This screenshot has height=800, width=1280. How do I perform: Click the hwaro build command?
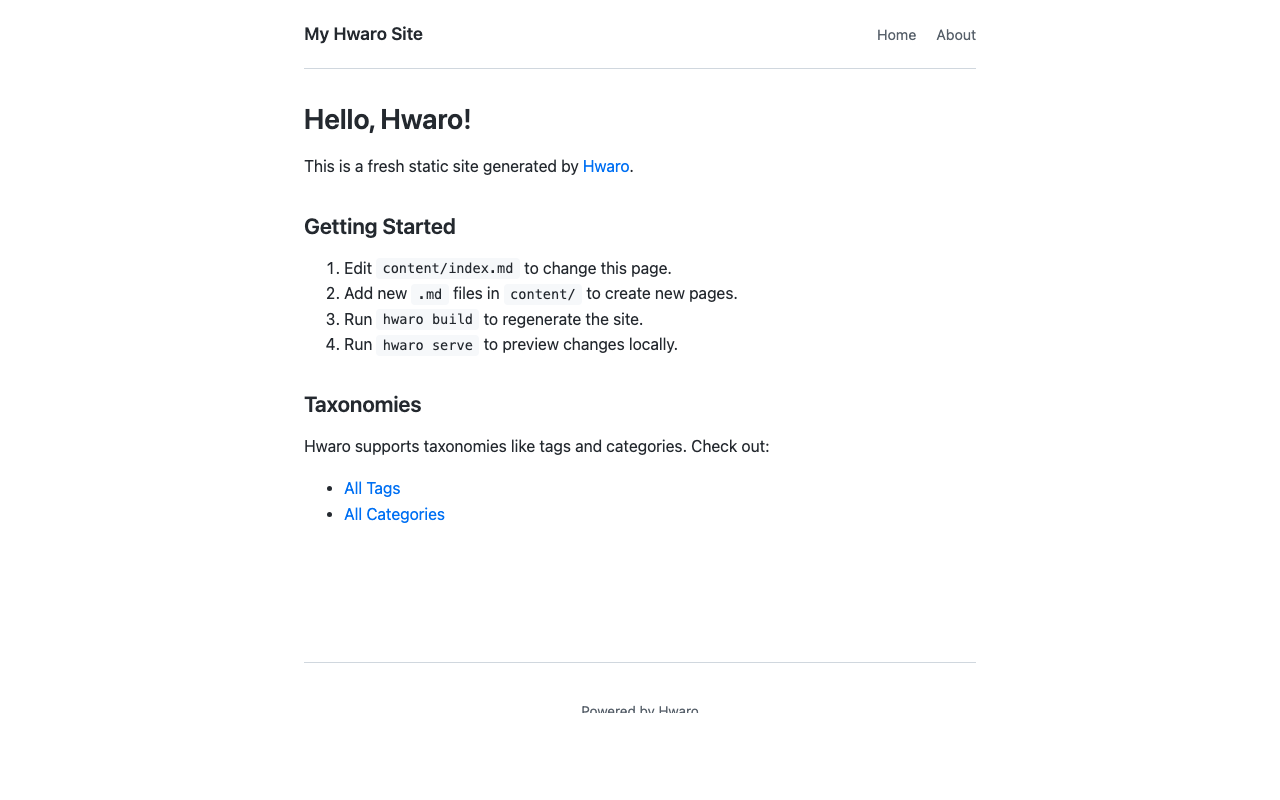coord(428,320)
